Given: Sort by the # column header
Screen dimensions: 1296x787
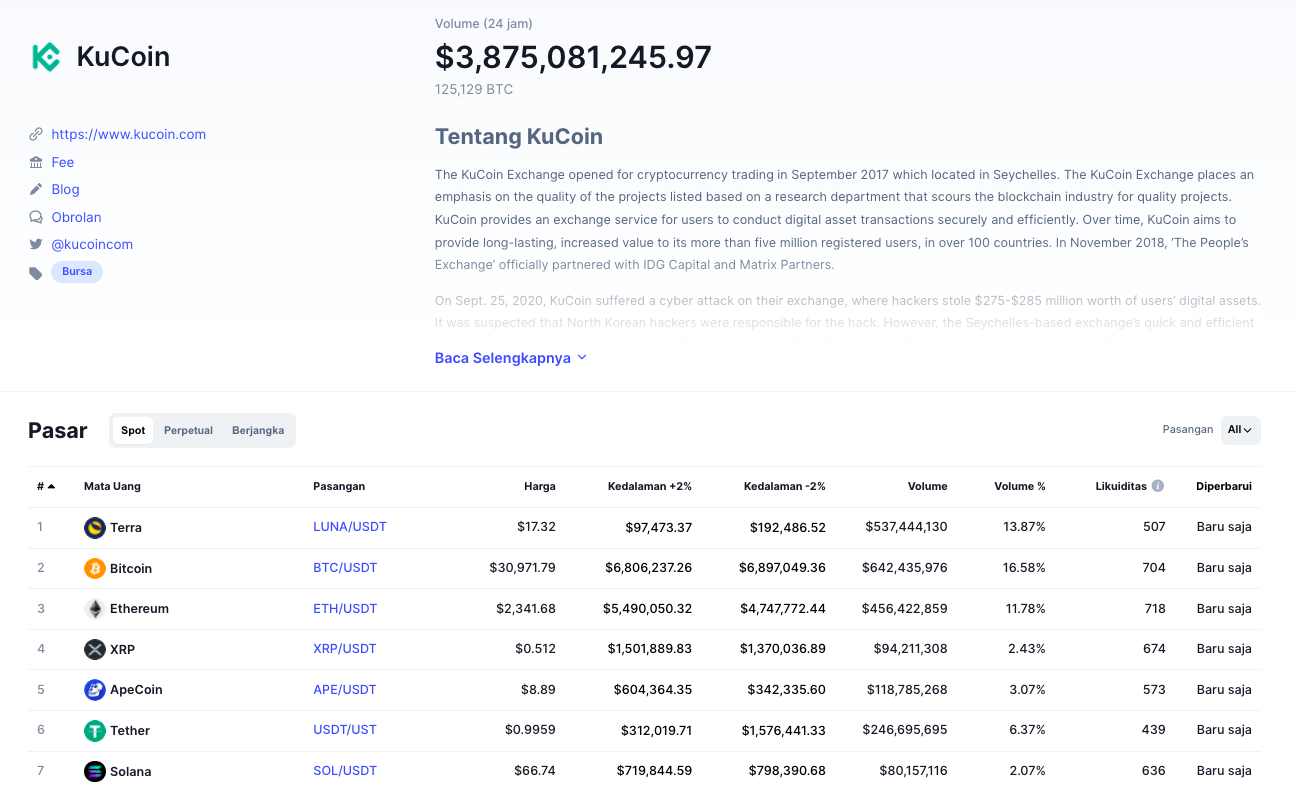Looking at the screenshot, I should tap(46, 486).
